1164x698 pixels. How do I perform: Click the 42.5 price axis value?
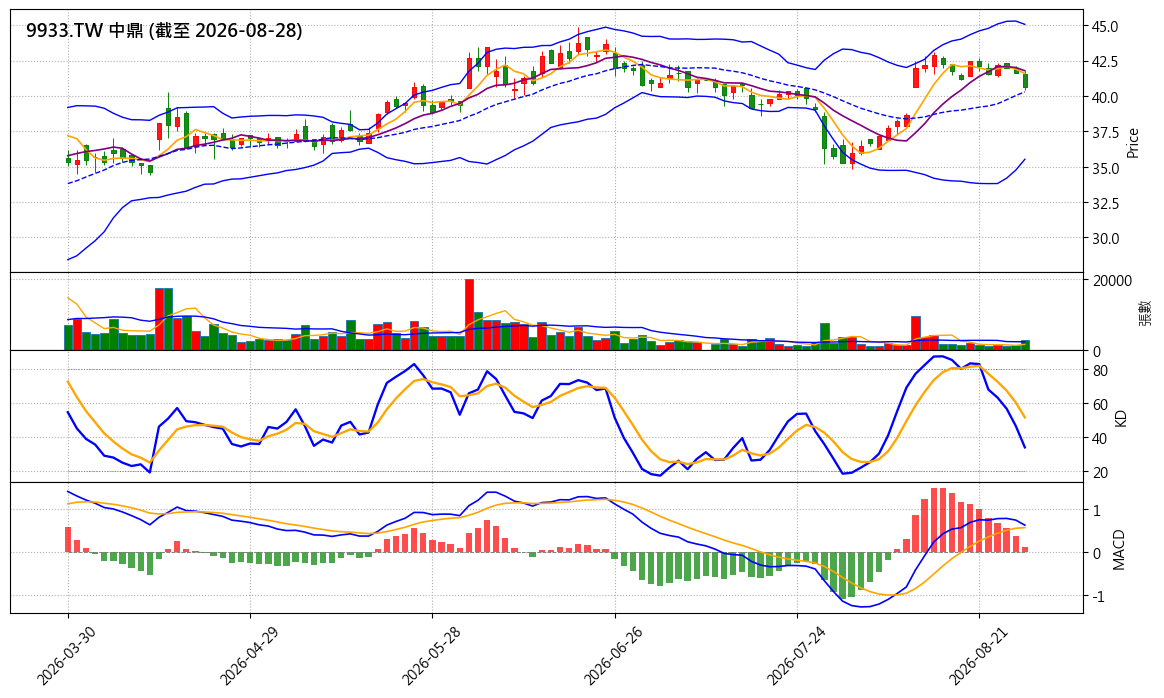1103,62
